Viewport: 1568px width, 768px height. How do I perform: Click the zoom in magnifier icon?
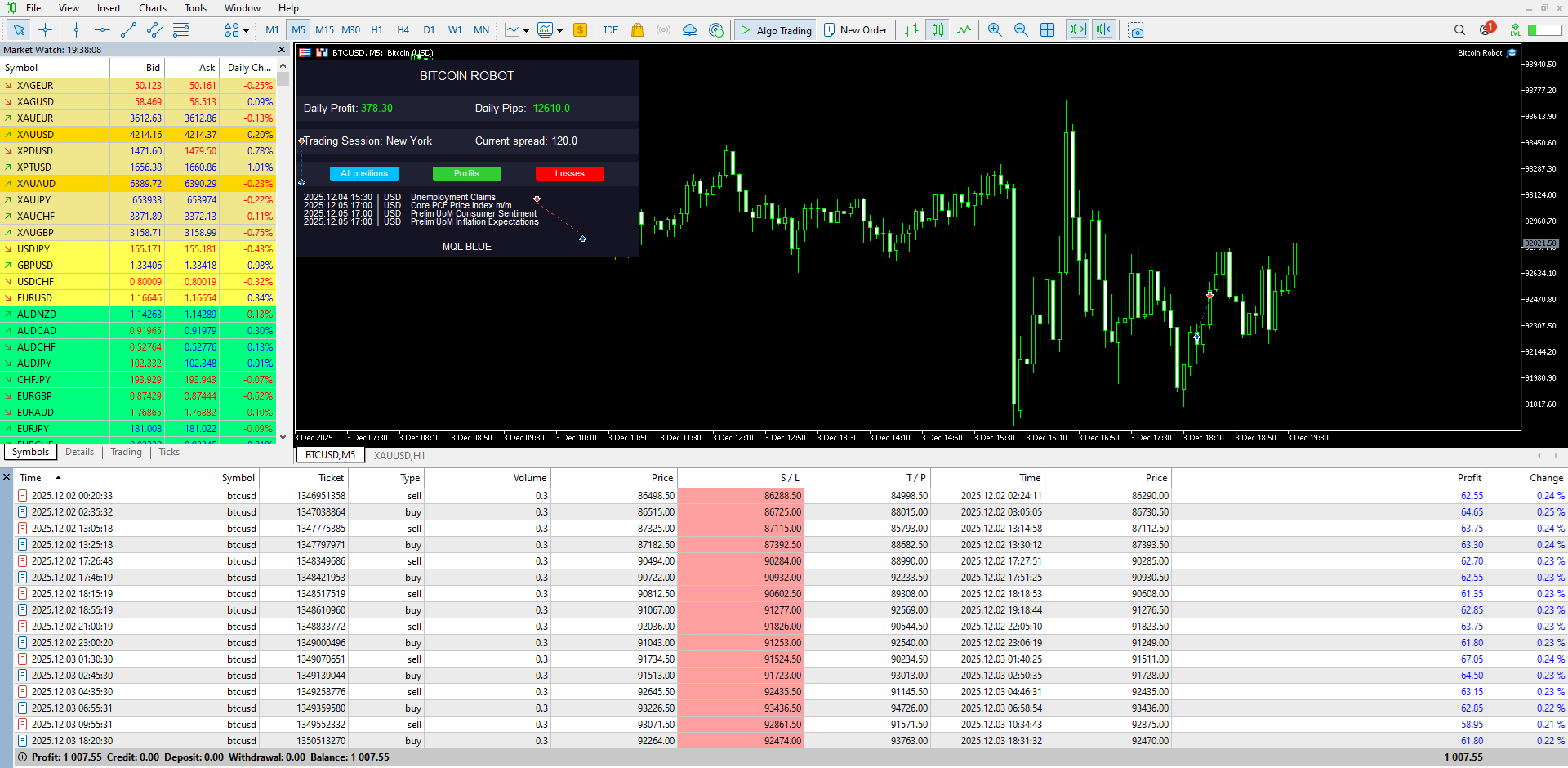click(995, 30)
